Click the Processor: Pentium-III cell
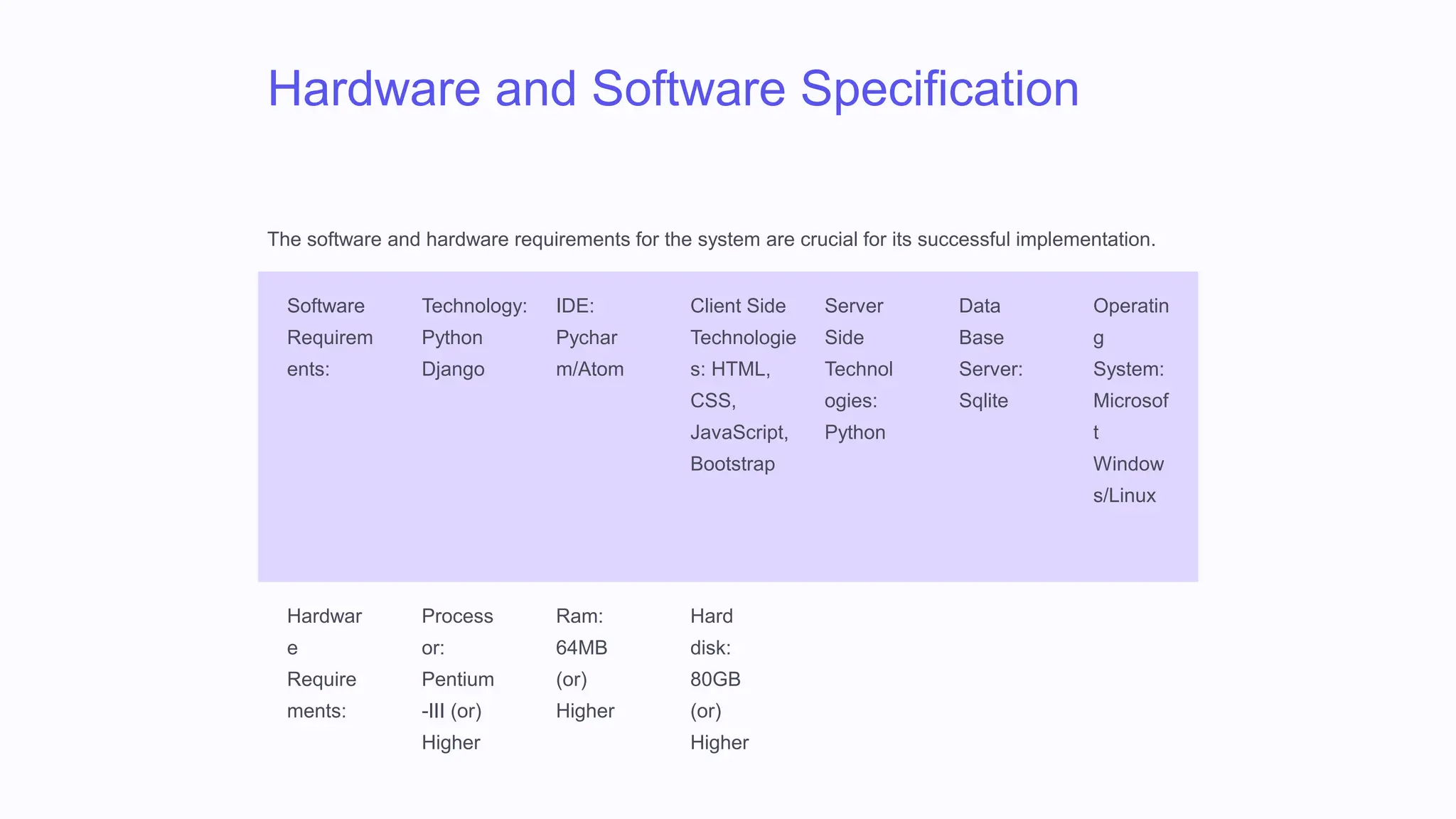The image size is (1456, 819). pos(458,679)
